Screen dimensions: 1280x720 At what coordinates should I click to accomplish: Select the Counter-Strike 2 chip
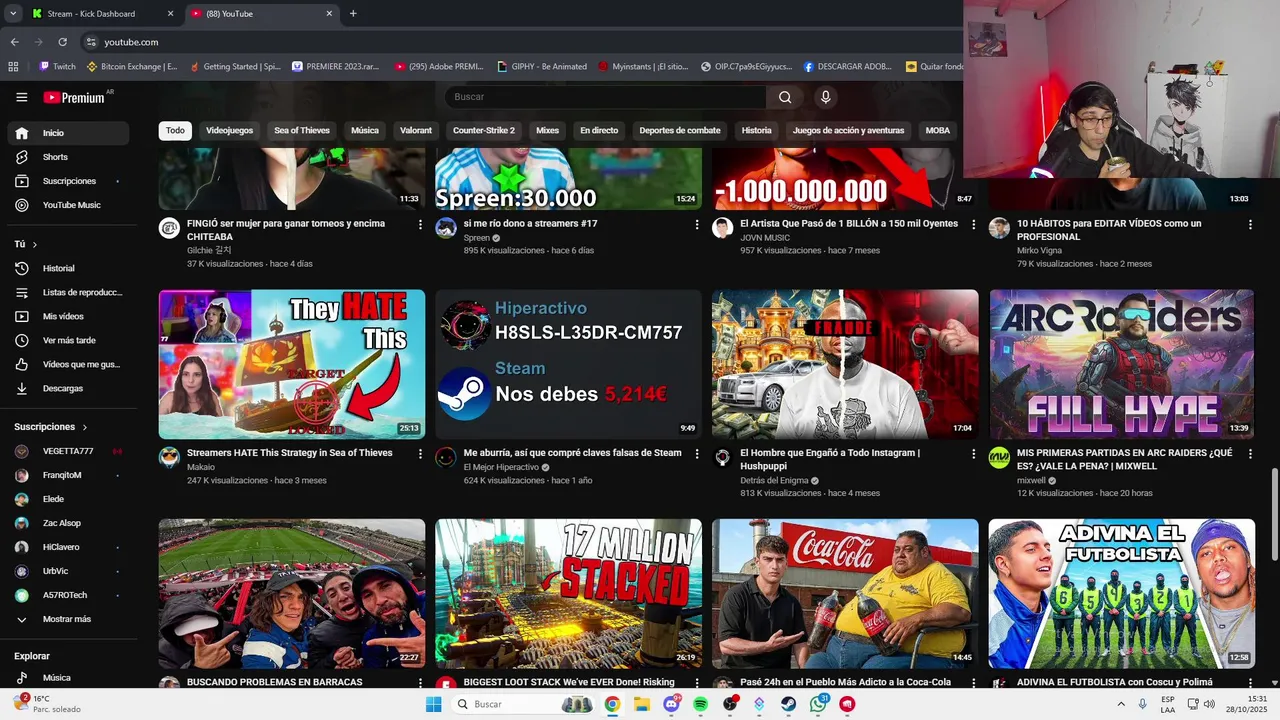484,130
